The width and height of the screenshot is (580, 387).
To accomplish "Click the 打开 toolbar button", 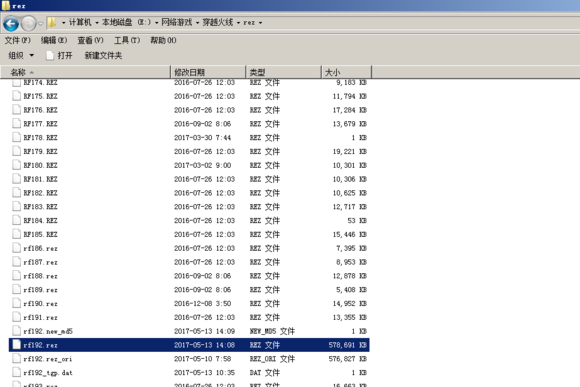I will tap(60, 55).
